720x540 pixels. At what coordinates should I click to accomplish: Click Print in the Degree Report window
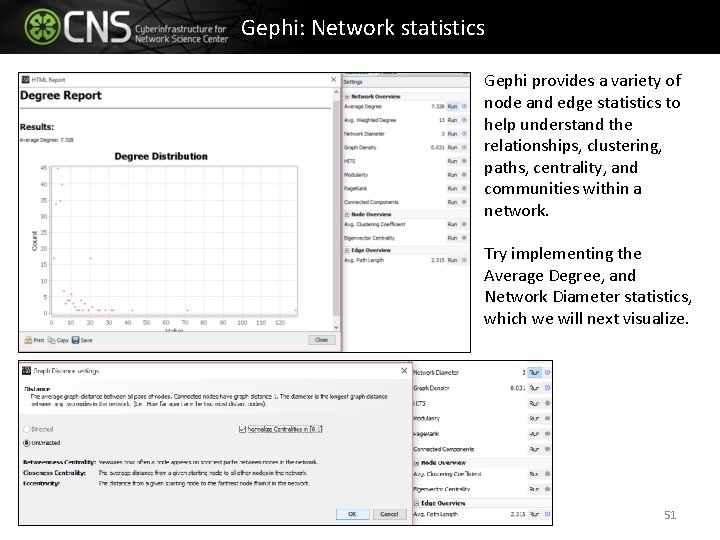point(34,340)
